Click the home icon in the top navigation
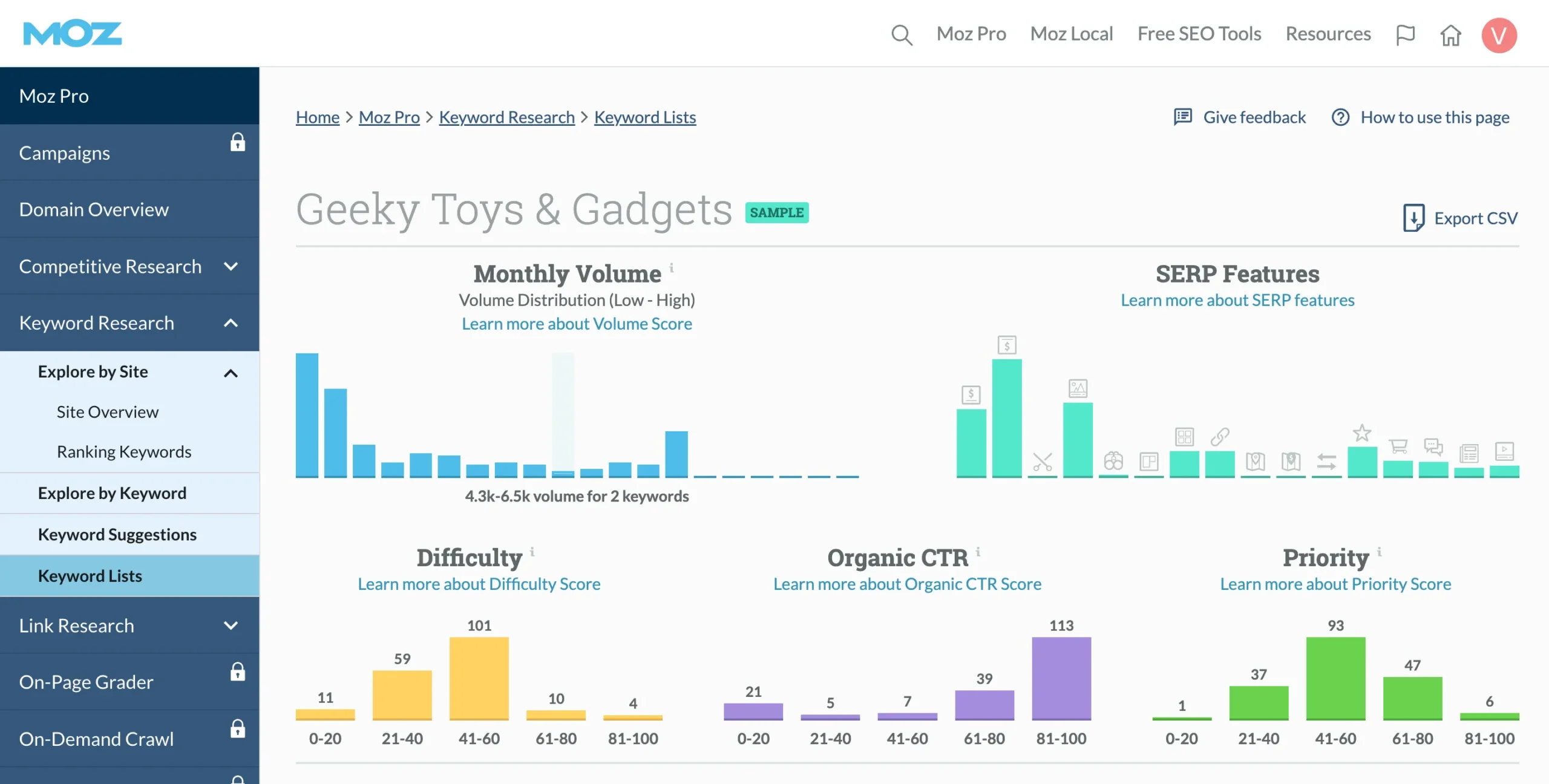 [x=1452, y=36]
